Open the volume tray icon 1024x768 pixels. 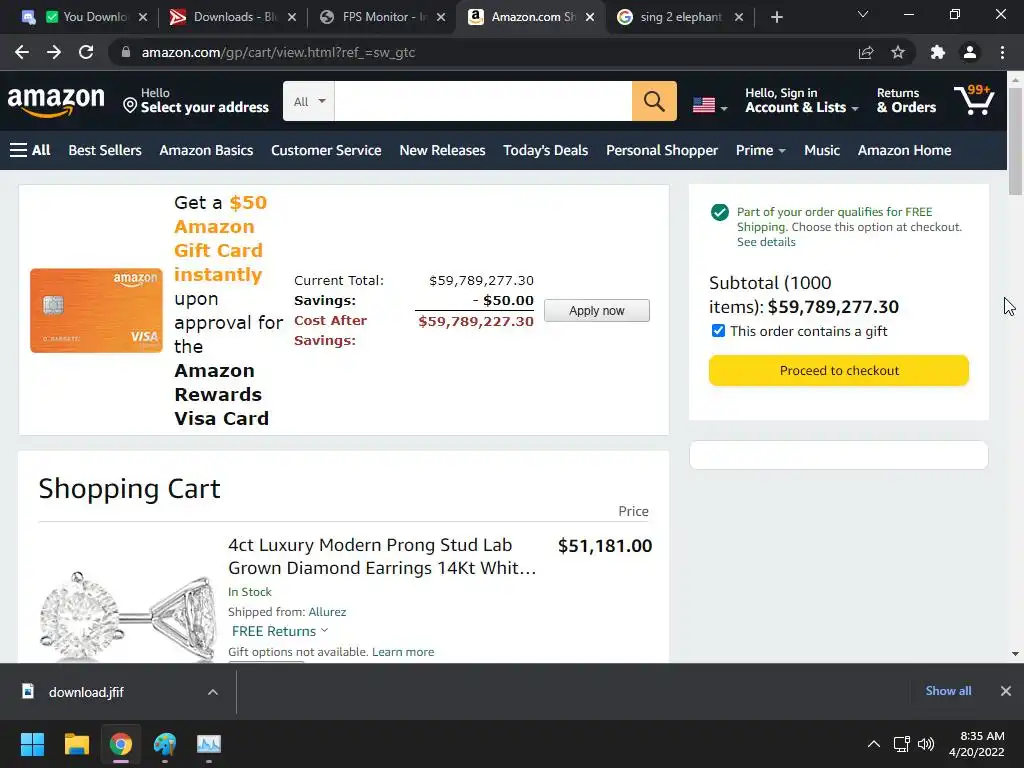click(925, 744)
